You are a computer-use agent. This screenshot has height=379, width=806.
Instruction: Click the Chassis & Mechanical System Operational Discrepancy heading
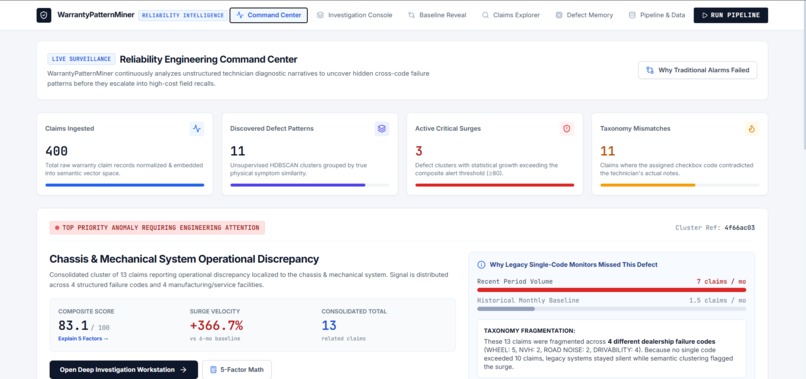pyautogui.click(x=184, y=259)
